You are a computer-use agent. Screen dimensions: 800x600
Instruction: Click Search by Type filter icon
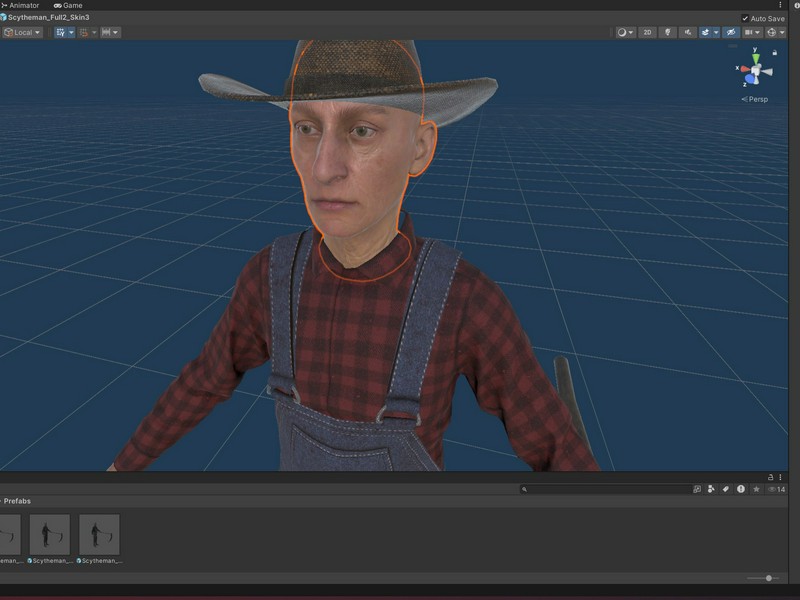[711, 489]
